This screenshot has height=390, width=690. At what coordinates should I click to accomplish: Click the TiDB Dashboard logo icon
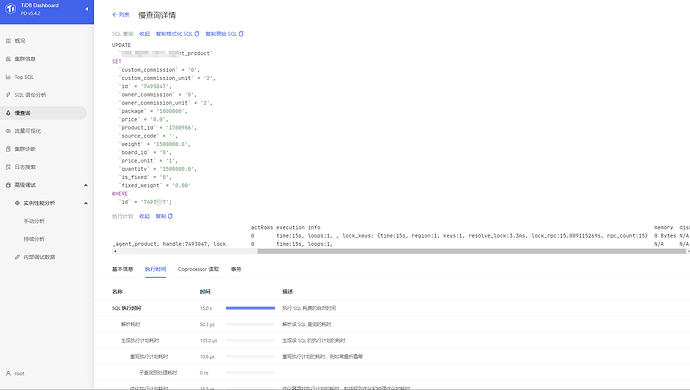[x=11, y=9]
